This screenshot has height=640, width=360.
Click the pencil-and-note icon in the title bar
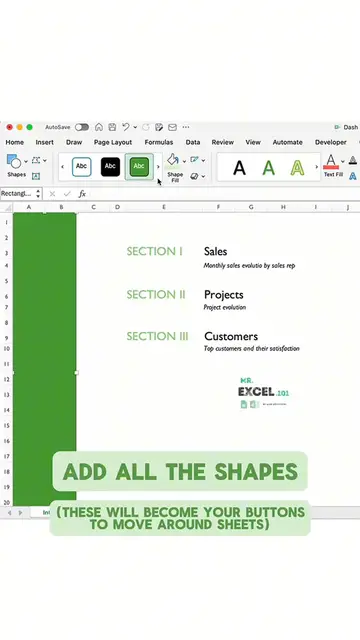pos(159,127)
